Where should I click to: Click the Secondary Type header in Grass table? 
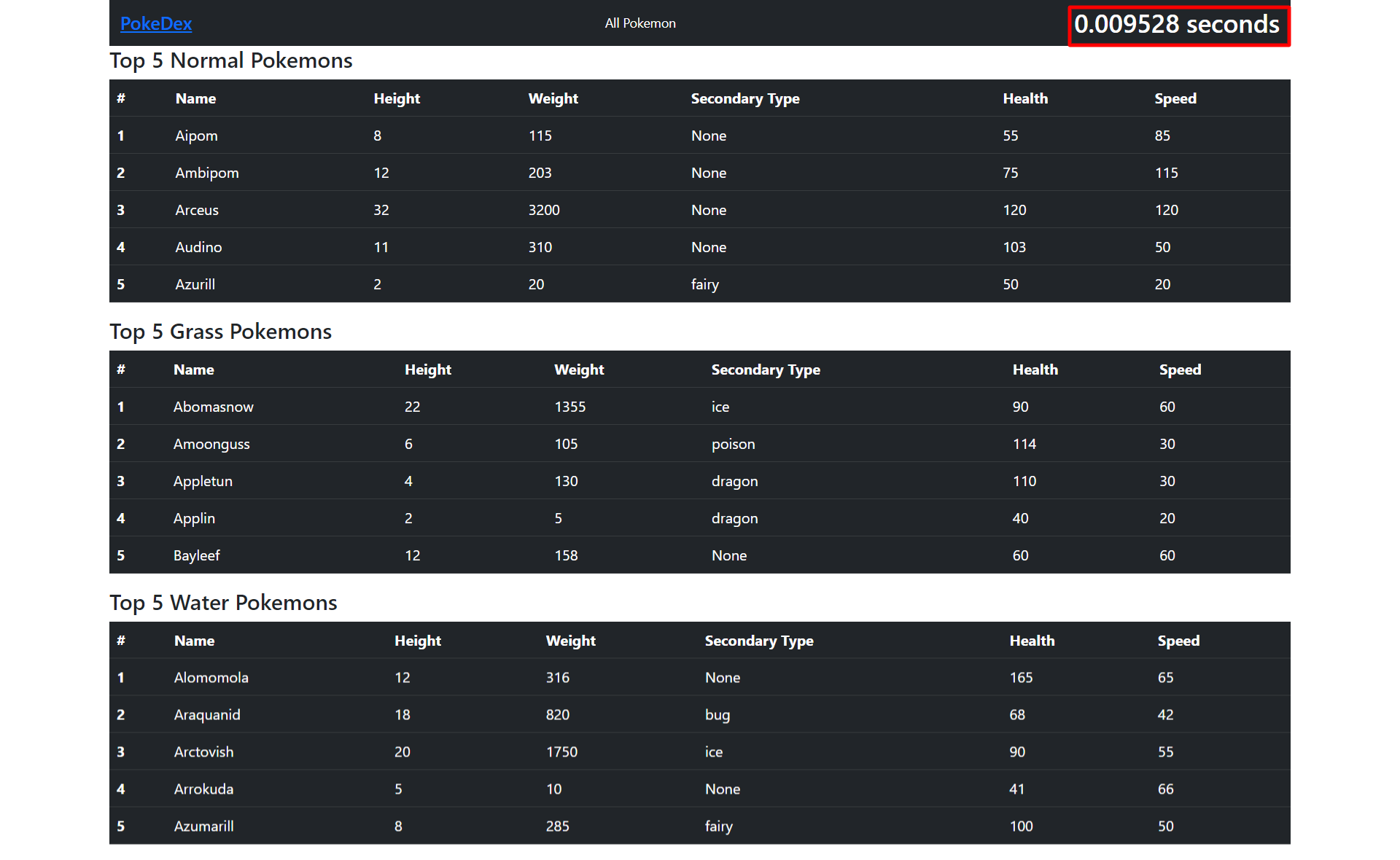click(x=765, y=370)
